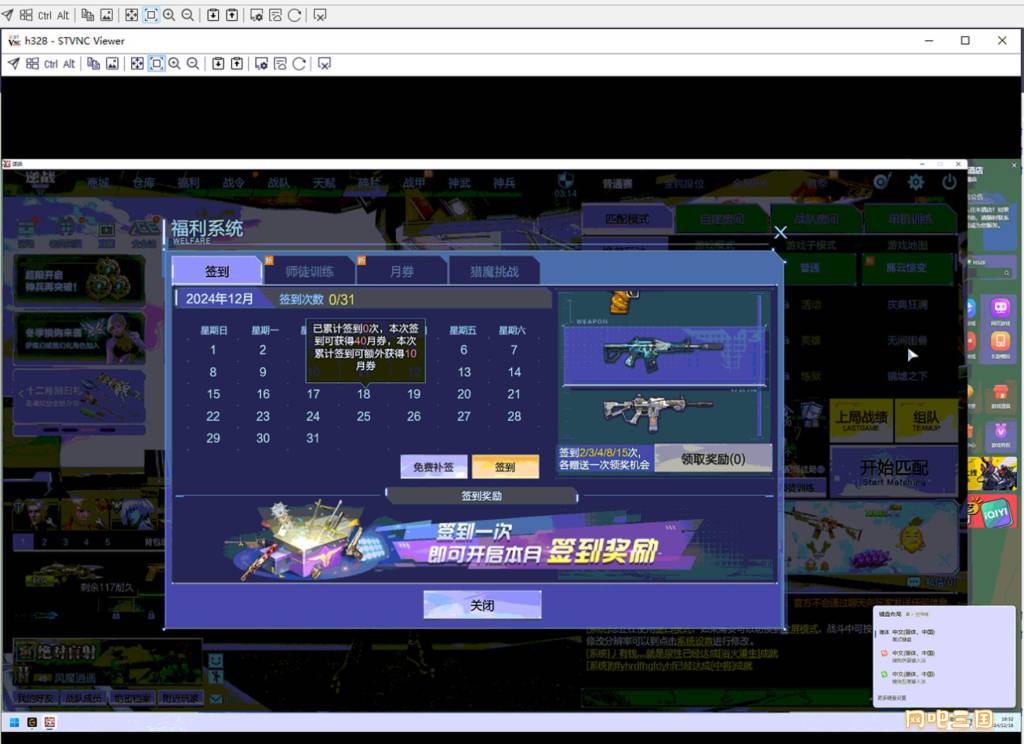Click the paper-plane icon in the outermost toolbar
This screenshot has height=744, width=1024.
click(8, 15)
